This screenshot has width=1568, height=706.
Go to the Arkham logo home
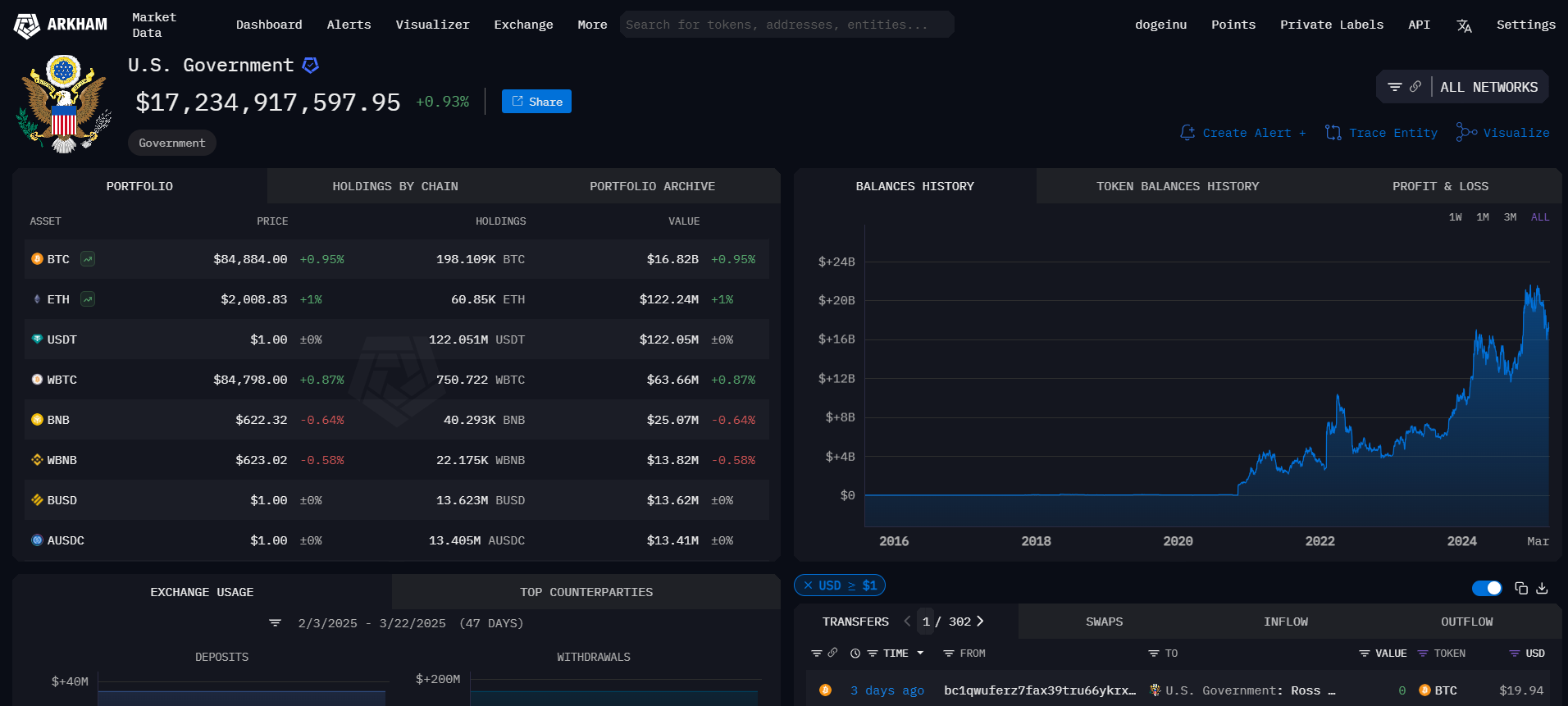pos(61,25)
